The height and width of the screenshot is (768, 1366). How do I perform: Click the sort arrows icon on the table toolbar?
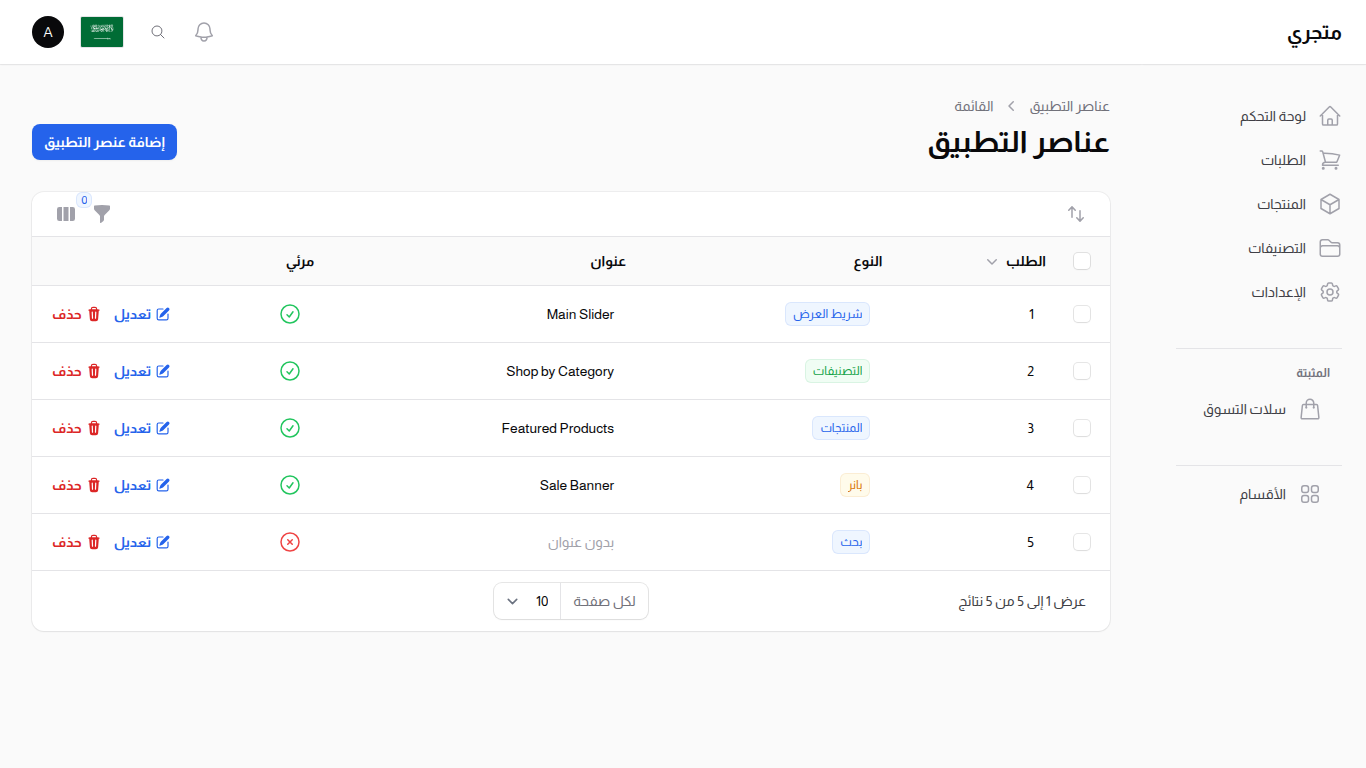click(x=1076, y=213)
